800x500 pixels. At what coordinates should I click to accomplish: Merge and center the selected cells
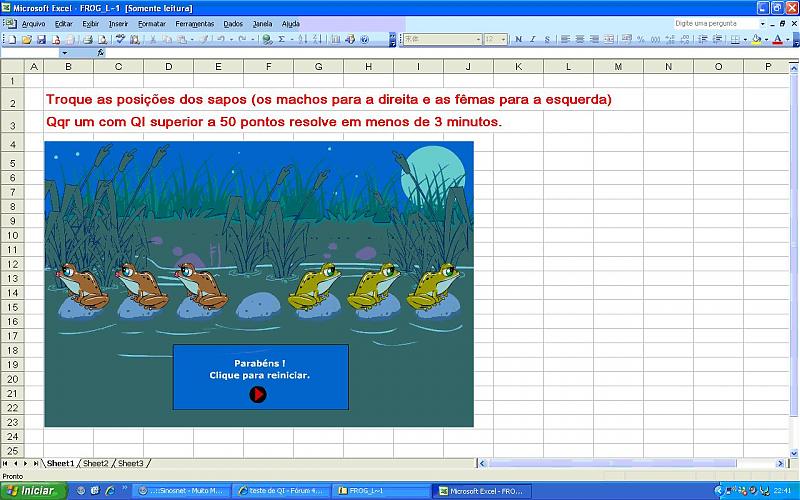tap(609, 39)
